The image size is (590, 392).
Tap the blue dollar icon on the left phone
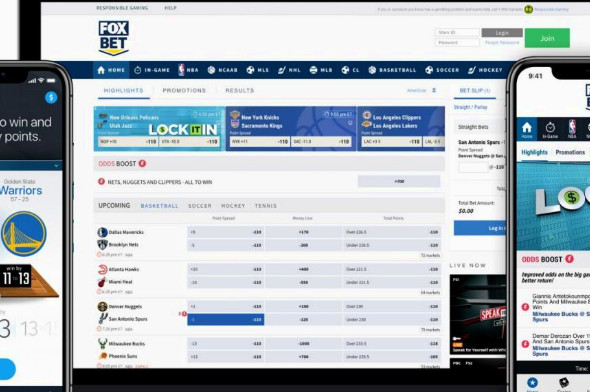[51, 97]
